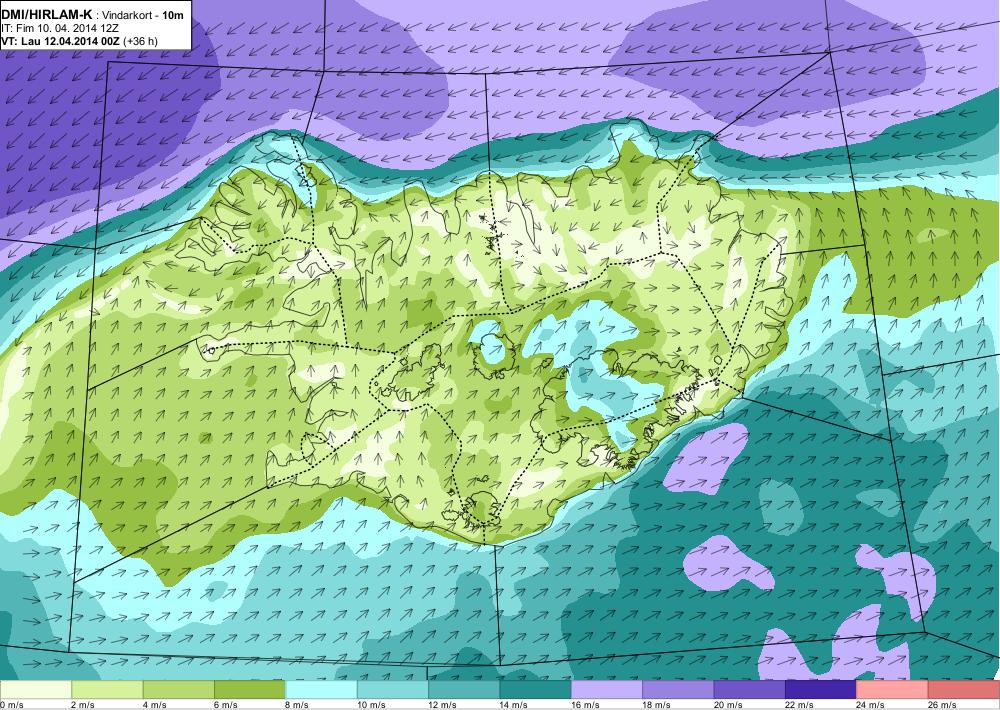Click the '22 m/s' legend label
The image size is (1000, 710).
(800, 705)
